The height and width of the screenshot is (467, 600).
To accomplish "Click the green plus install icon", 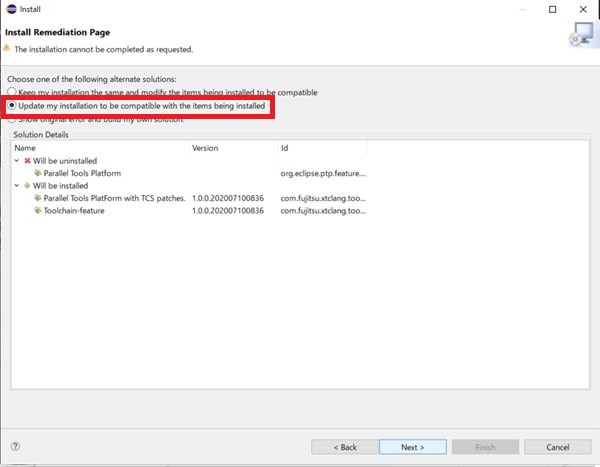I will point(26,185).
